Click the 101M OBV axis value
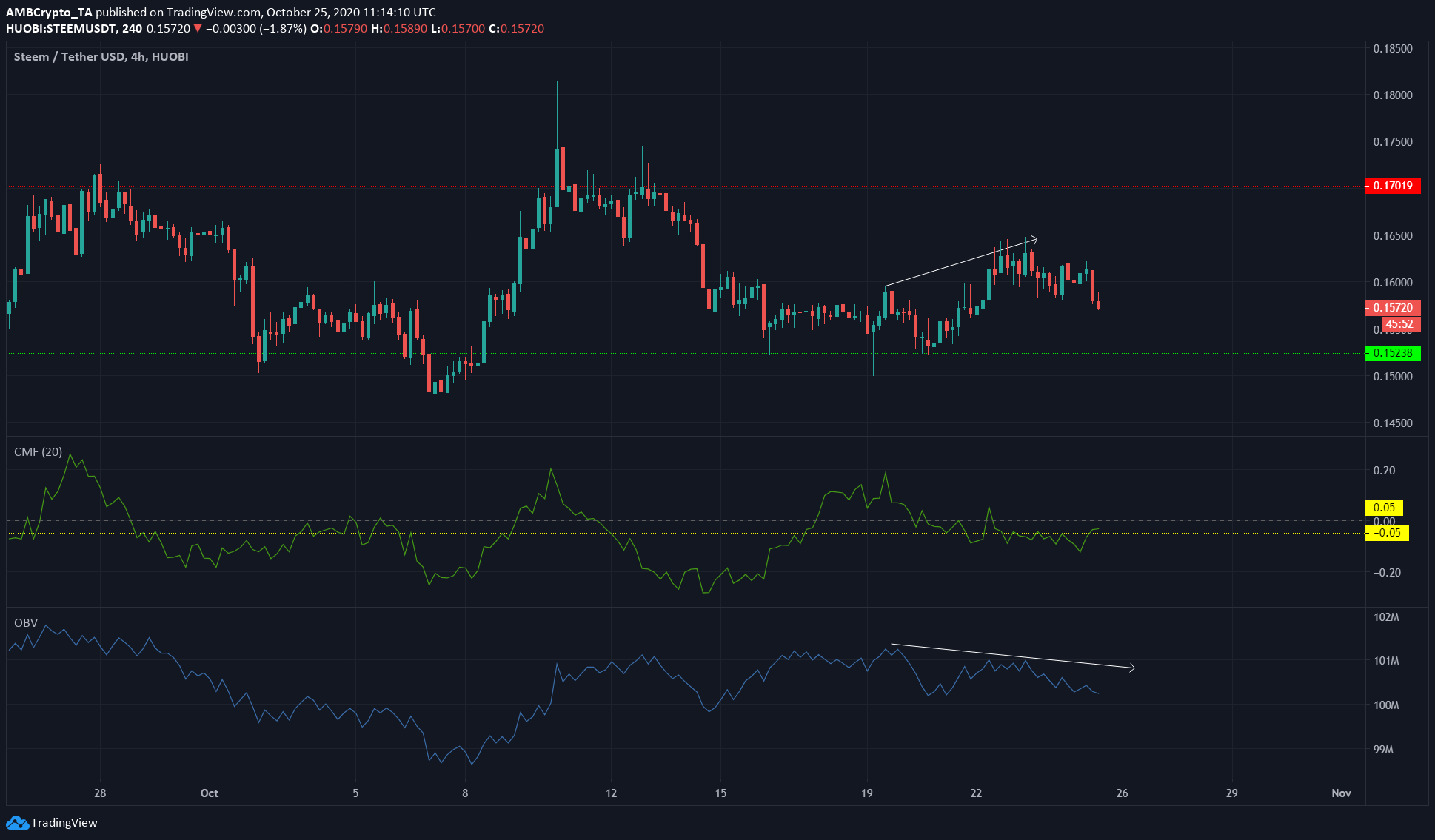The height and width of the screenshot is (840, 1435). (1386, 661)
